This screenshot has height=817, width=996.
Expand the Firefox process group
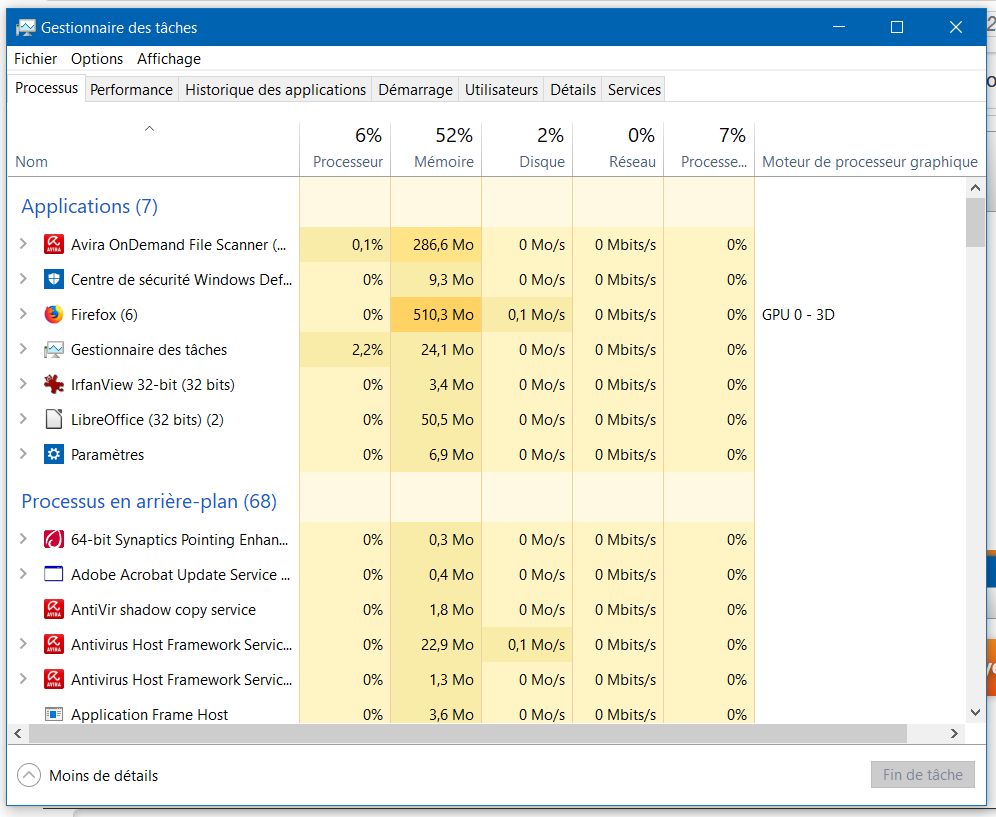coord(23,315)
